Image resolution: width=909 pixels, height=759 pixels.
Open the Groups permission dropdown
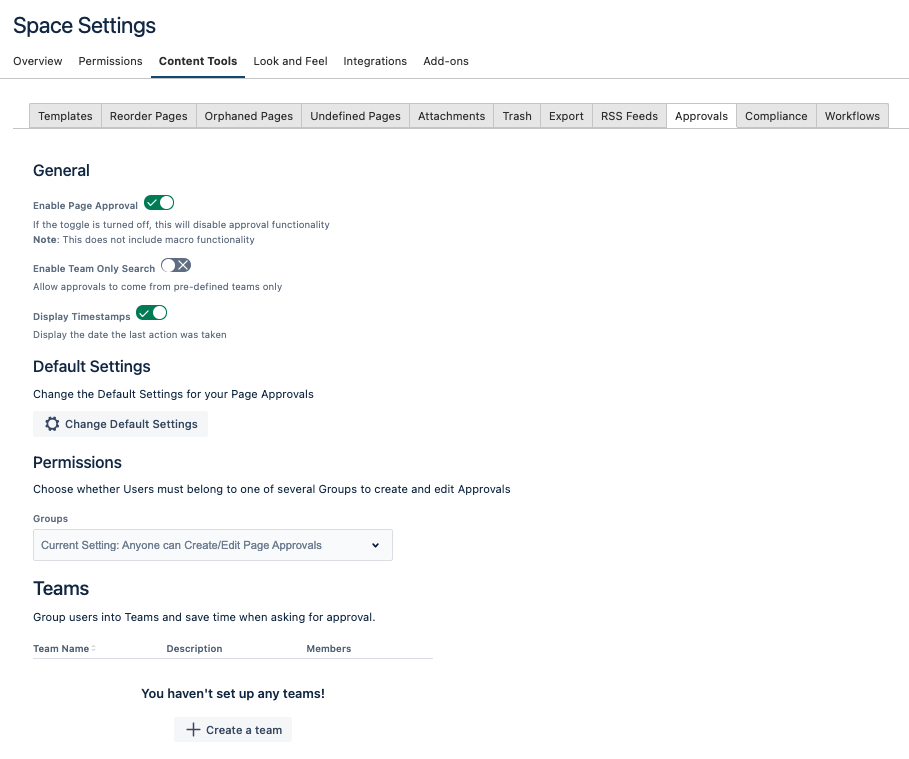(212, 545)
